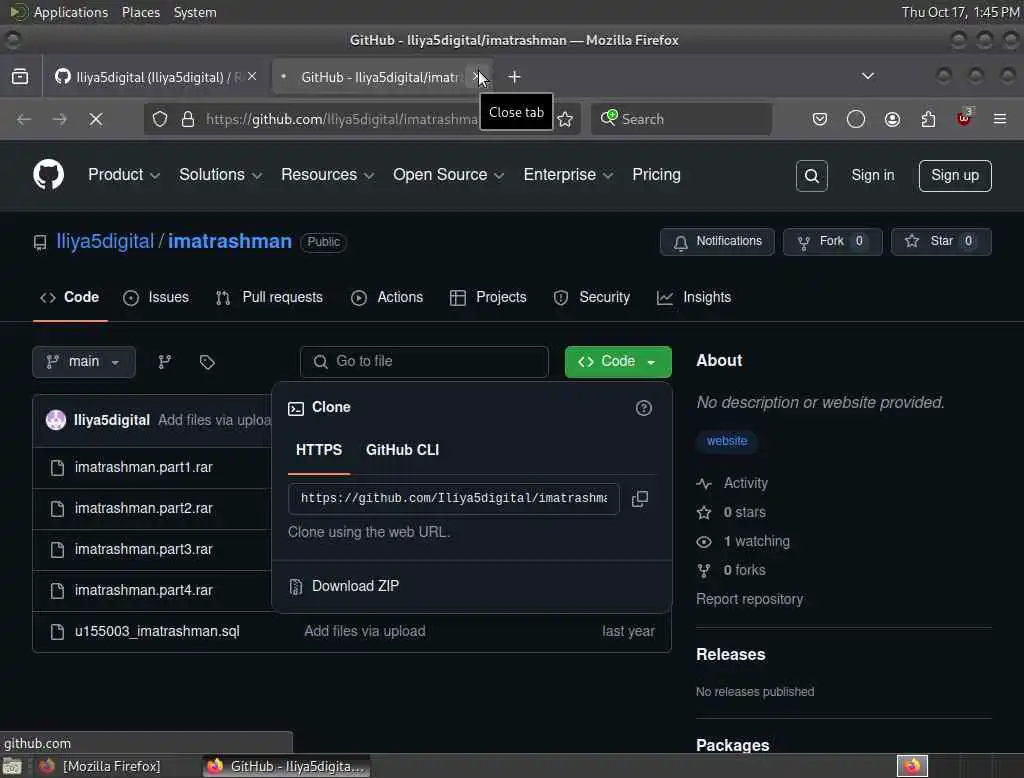Screen dimensions: 1024x778
Task: Open file imatrashman.part1.rar
Action: click(x=144, y=468)
